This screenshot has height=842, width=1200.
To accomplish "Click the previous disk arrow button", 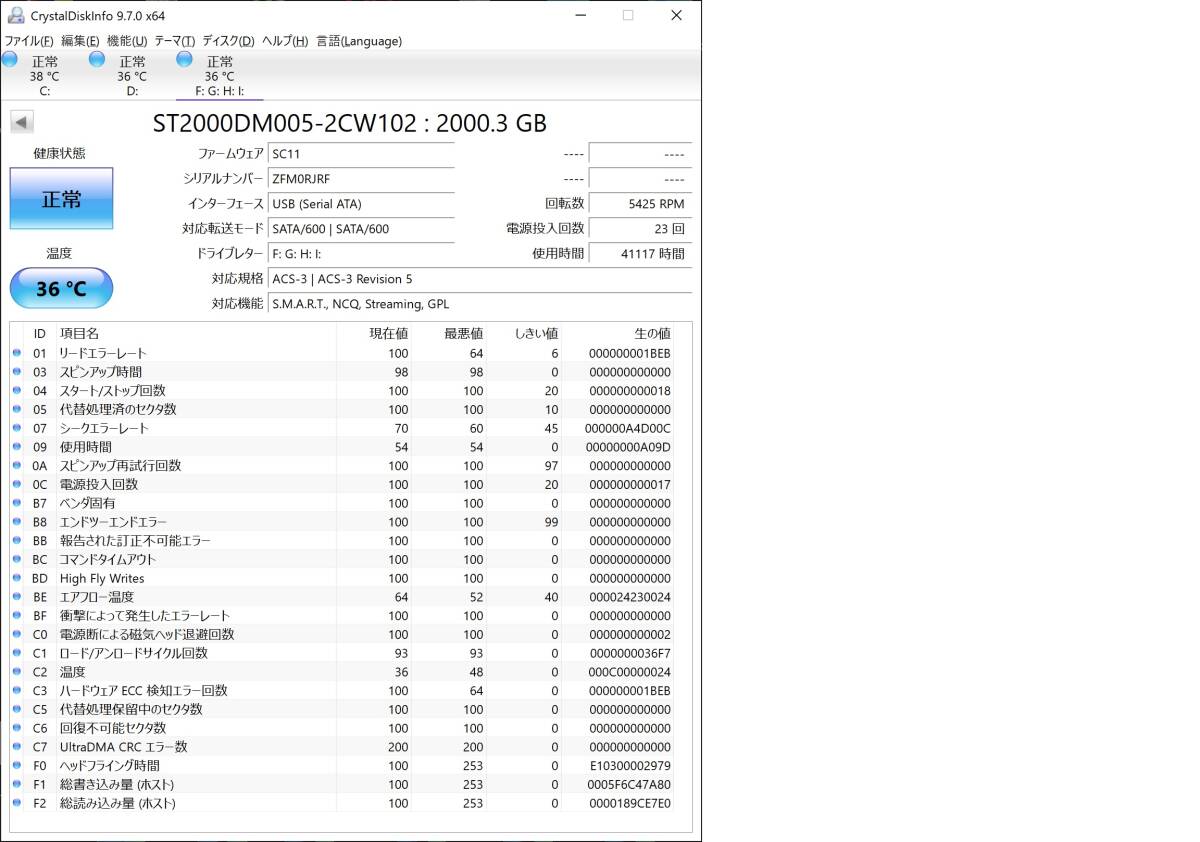I will 22,122.
